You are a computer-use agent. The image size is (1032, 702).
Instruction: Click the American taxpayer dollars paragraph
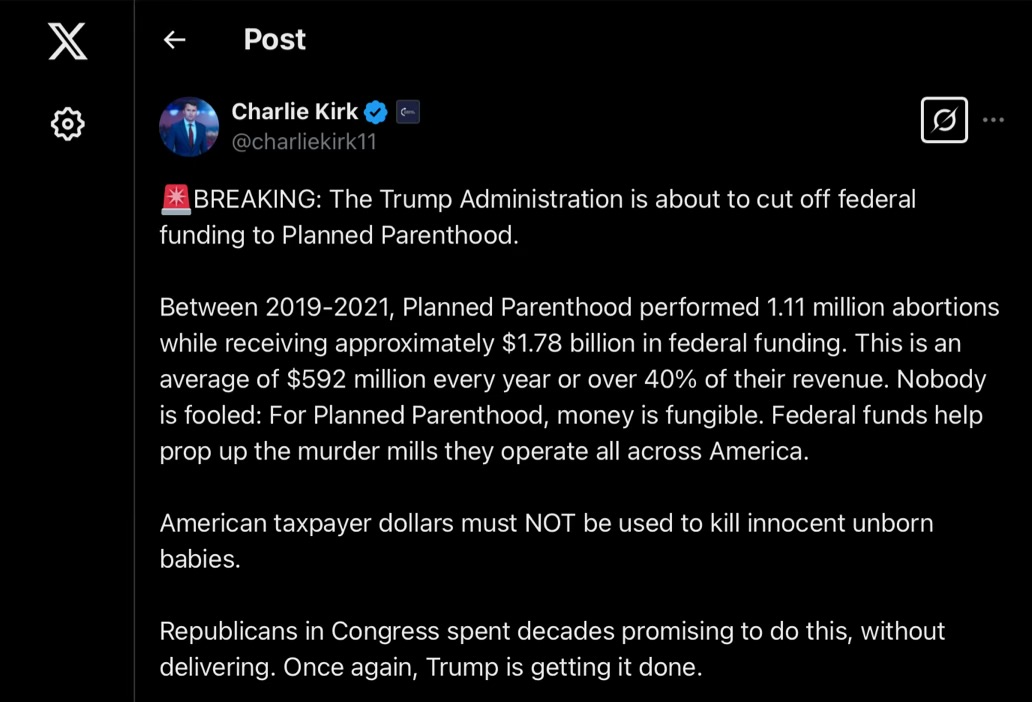pos(546,541)
